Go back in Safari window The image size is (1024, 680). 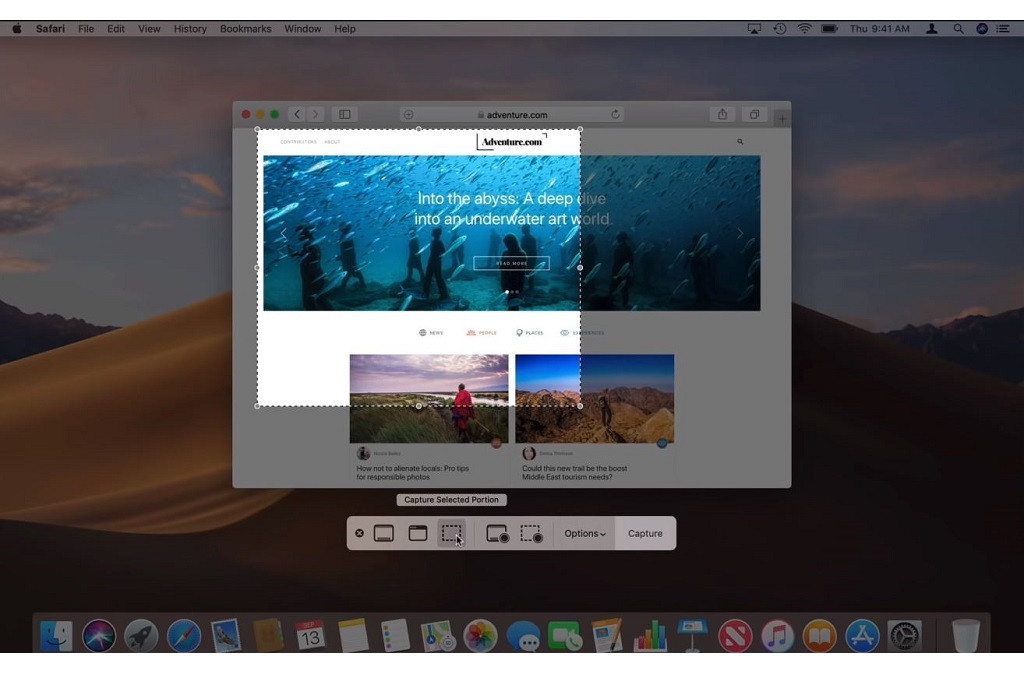point(297,114)
